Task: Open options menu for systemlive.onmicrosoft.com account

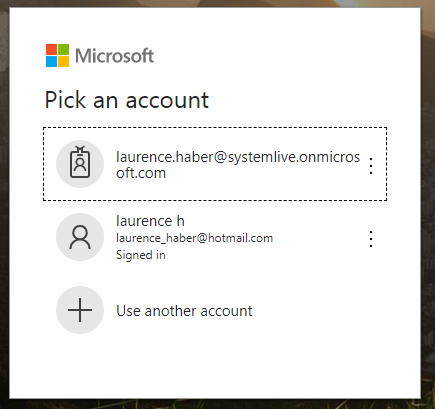Action: (x=371, y=166)
